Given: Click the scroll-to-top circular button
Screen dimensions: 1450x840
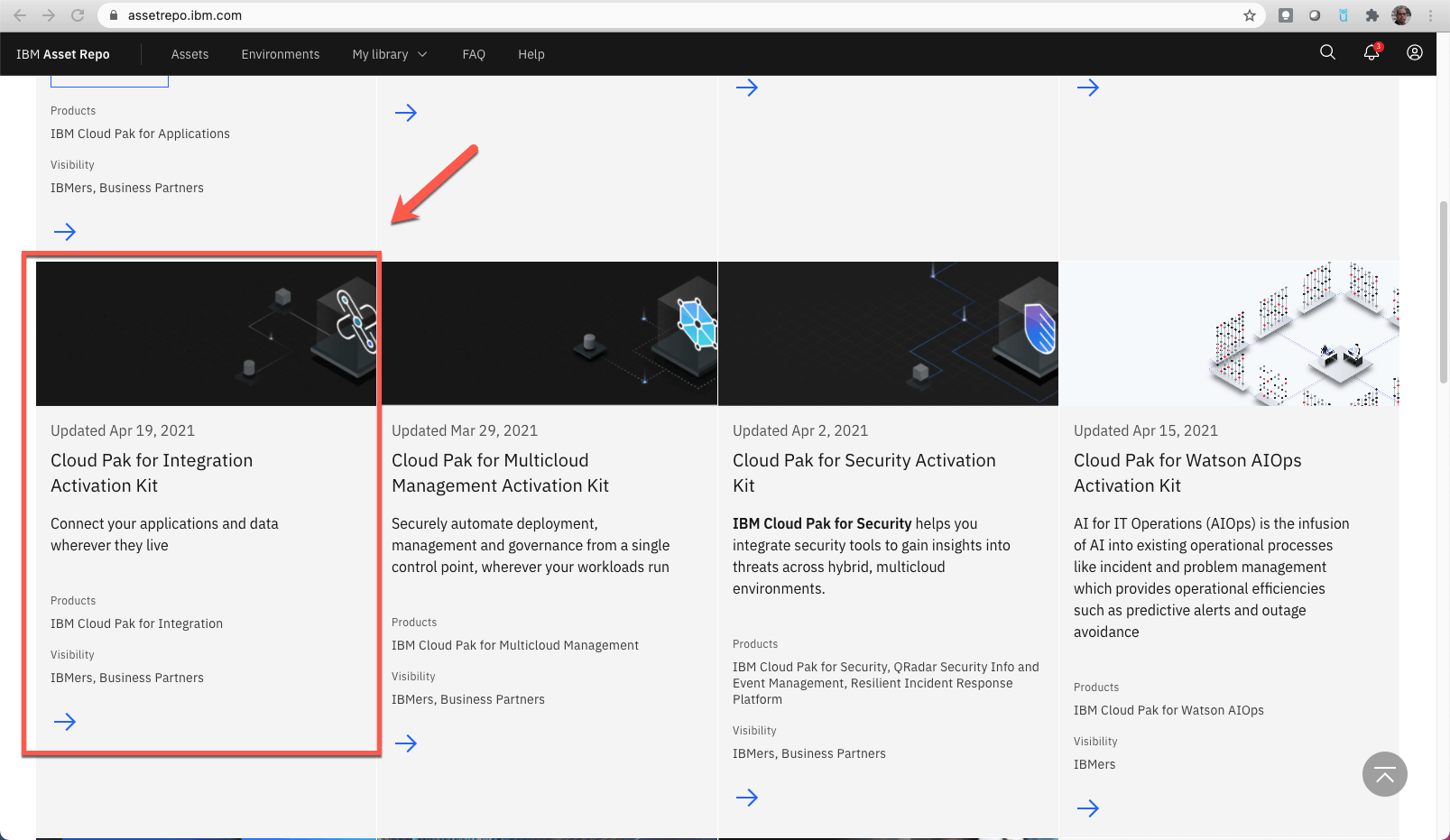Looking at the screenshot, I should click(x=1384, y=774).
